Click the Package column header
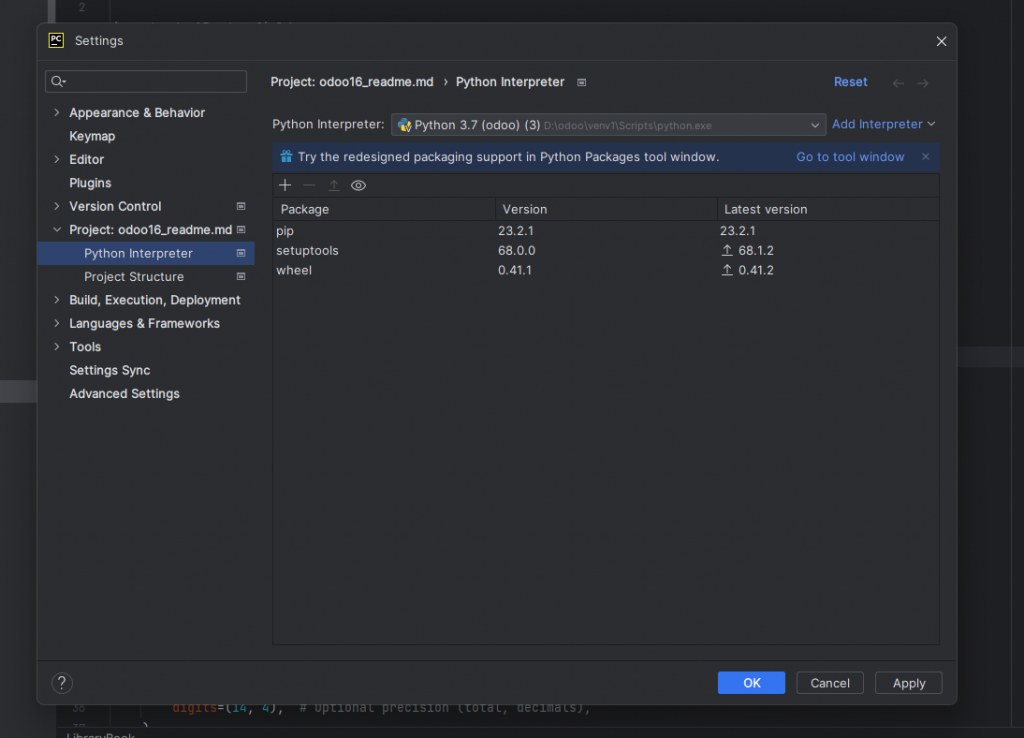Viewport: 1024px width, 738px height. (384, 210)
